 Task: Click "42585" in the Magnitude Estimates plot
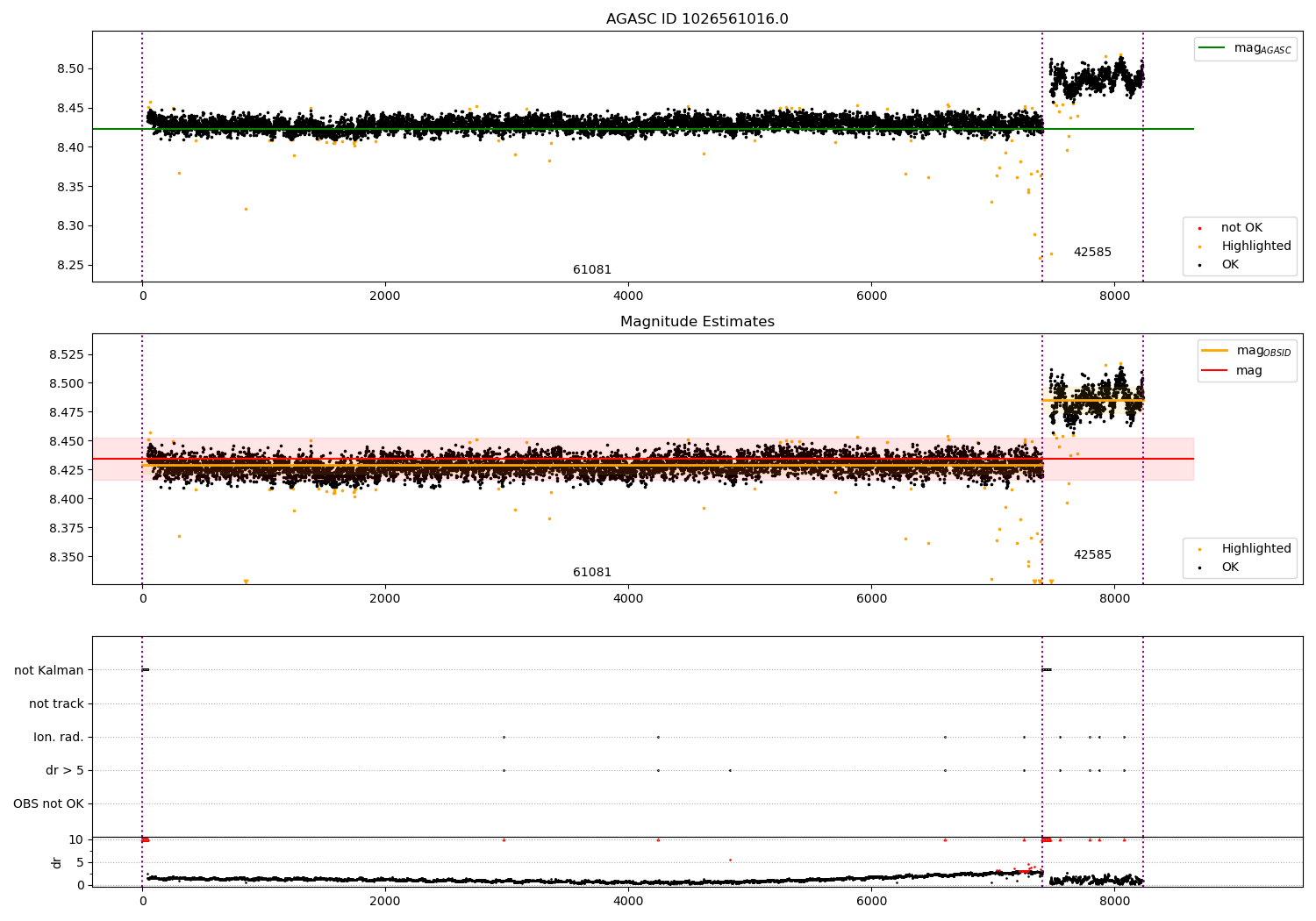1092,555
